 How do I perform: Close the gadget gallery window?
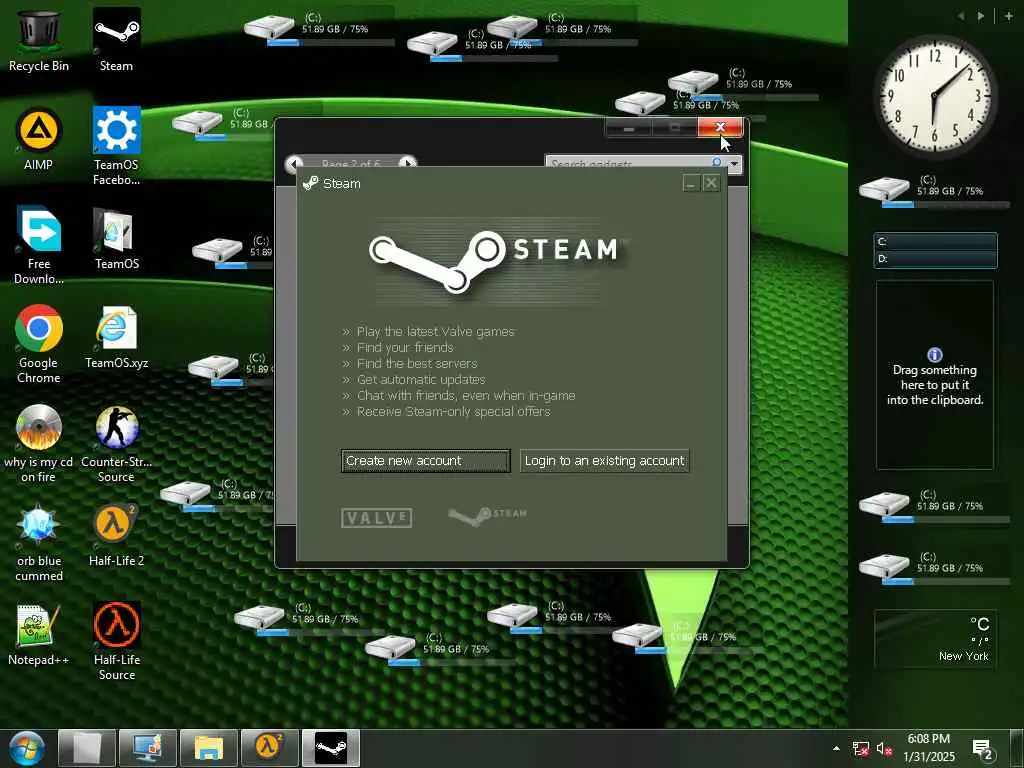720,127
